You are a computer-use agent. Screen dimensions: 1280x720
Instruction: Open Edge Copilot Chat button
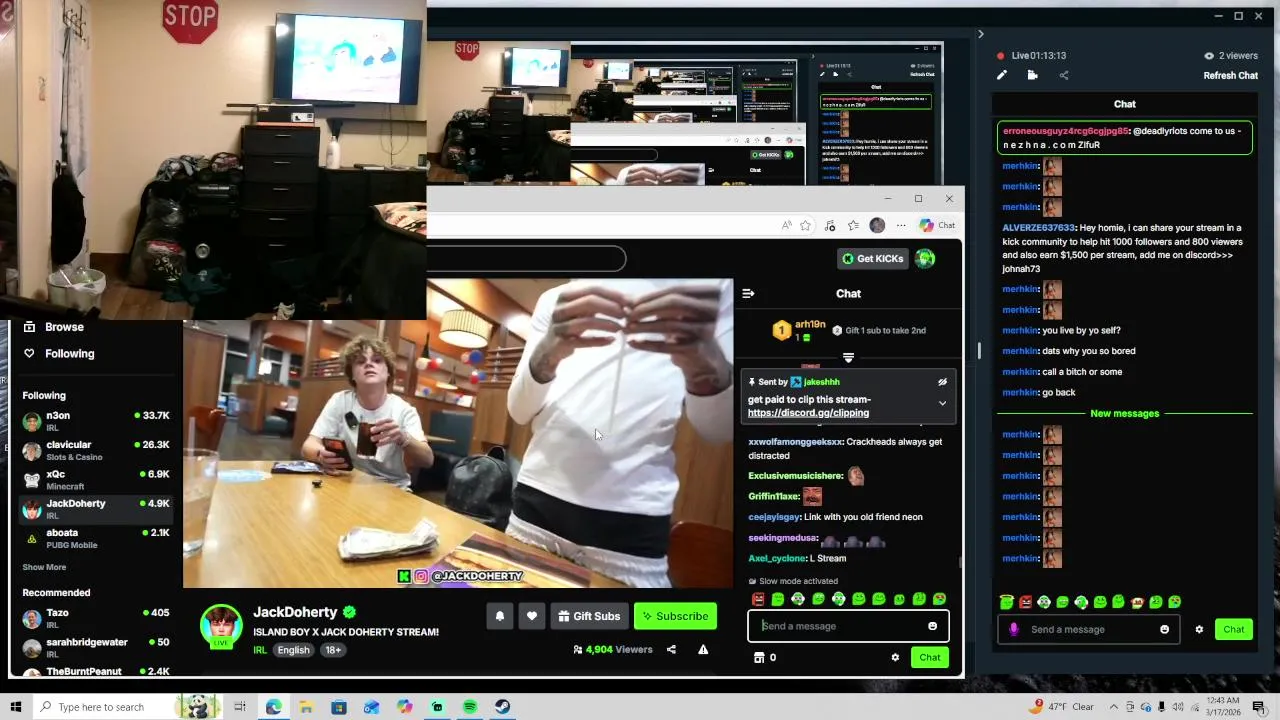[937, 225]
